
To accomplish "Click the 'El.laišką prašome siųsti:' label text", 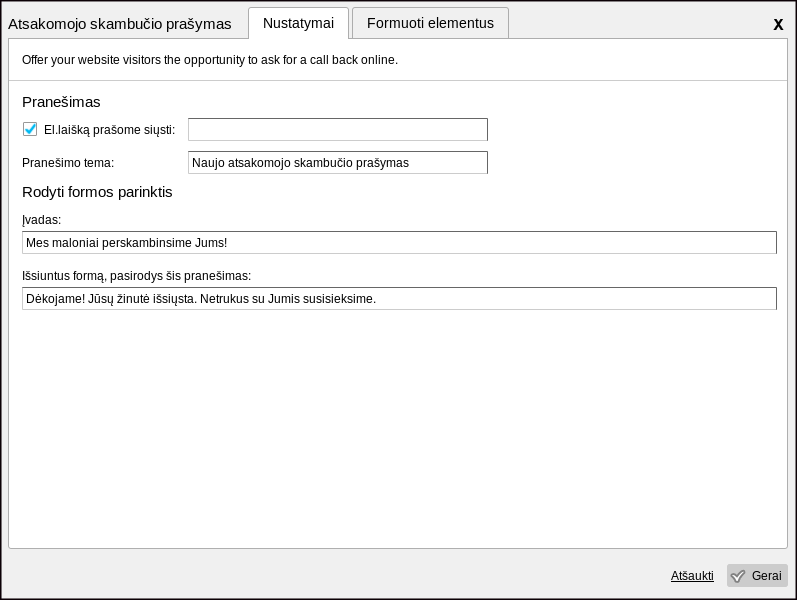I will [x=109, y=130].
